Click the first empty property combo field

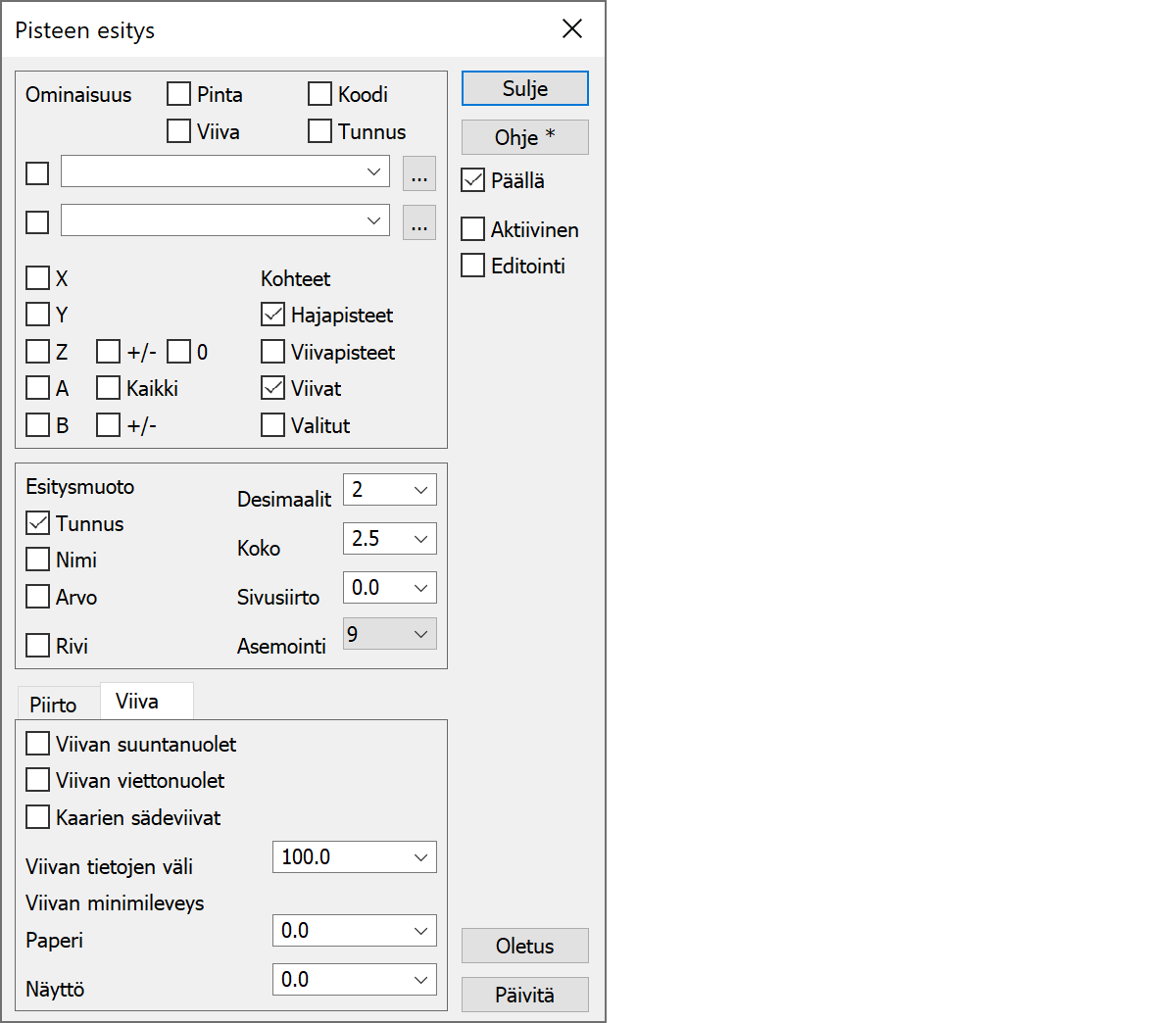(x=214, y=171)
